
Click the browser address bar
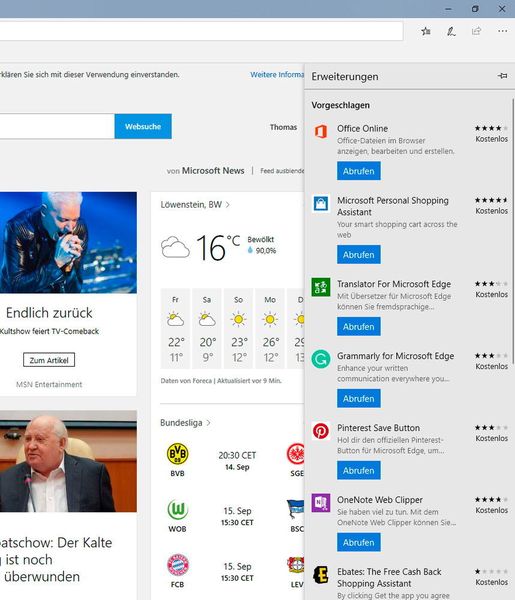point(201,31)
